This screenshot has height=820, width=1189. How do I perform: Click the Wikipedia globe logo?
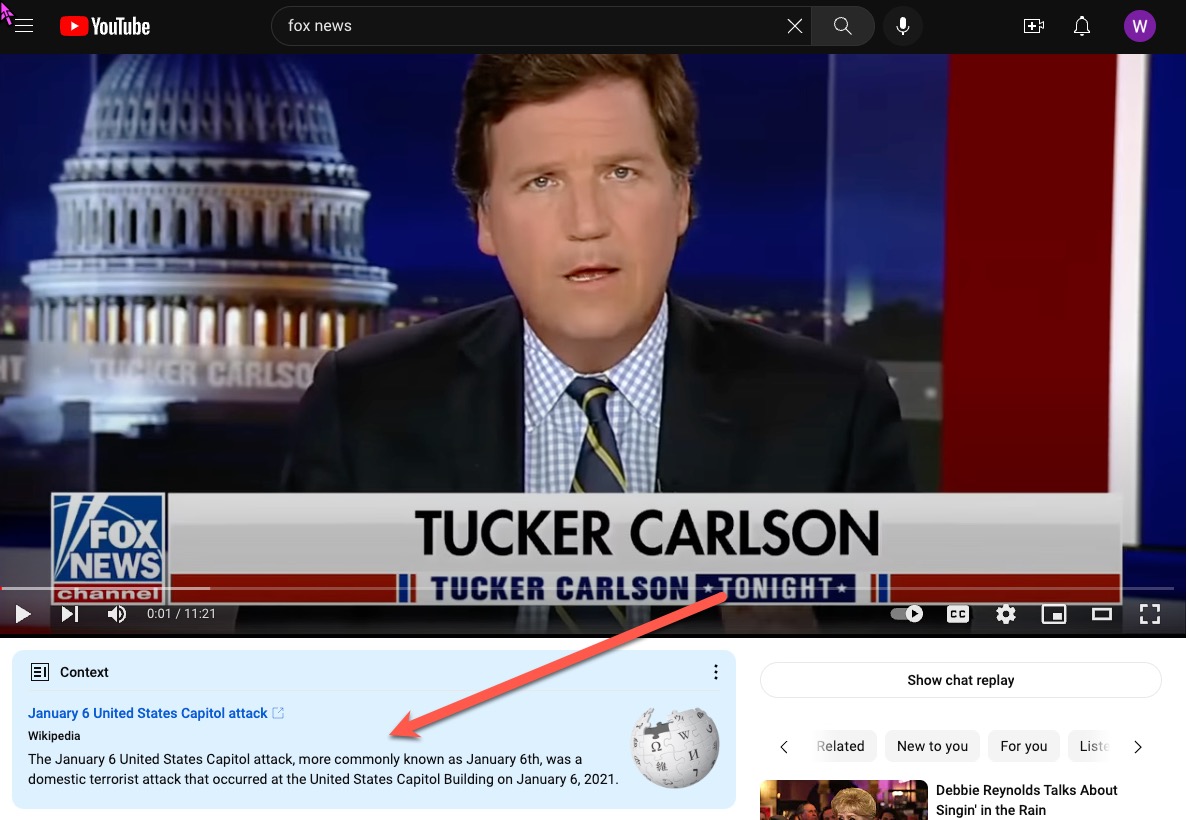coord(675,748)
